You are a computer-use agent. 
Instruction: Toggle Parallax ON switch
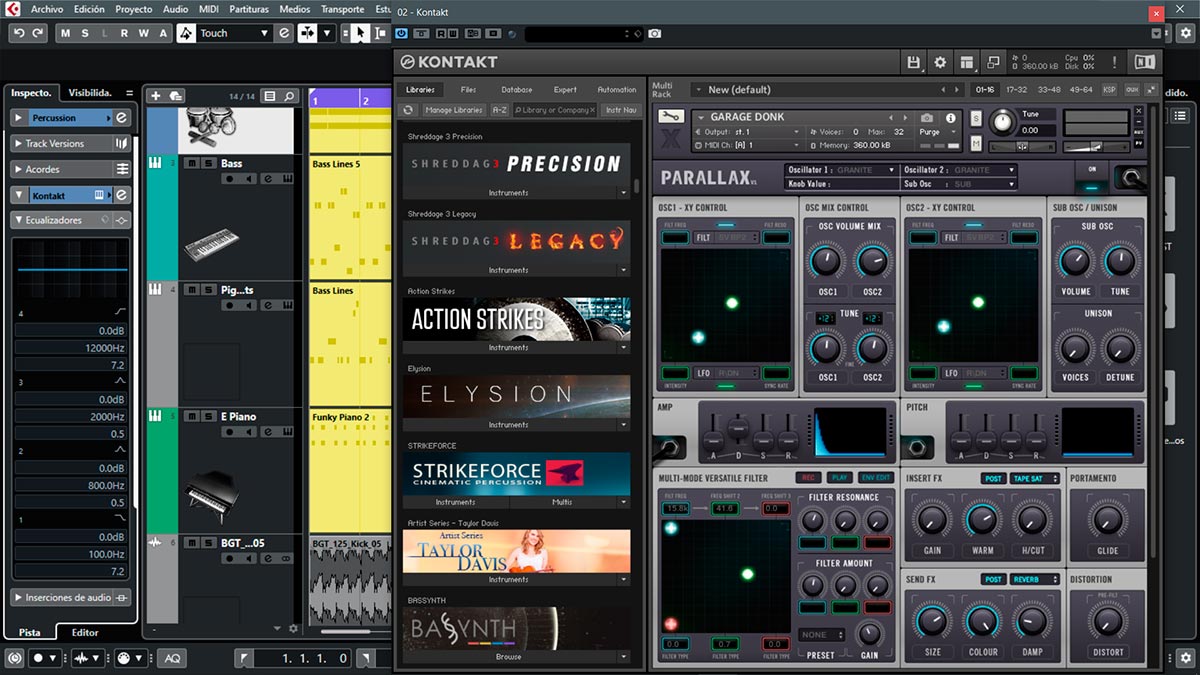coord(1092,178)
